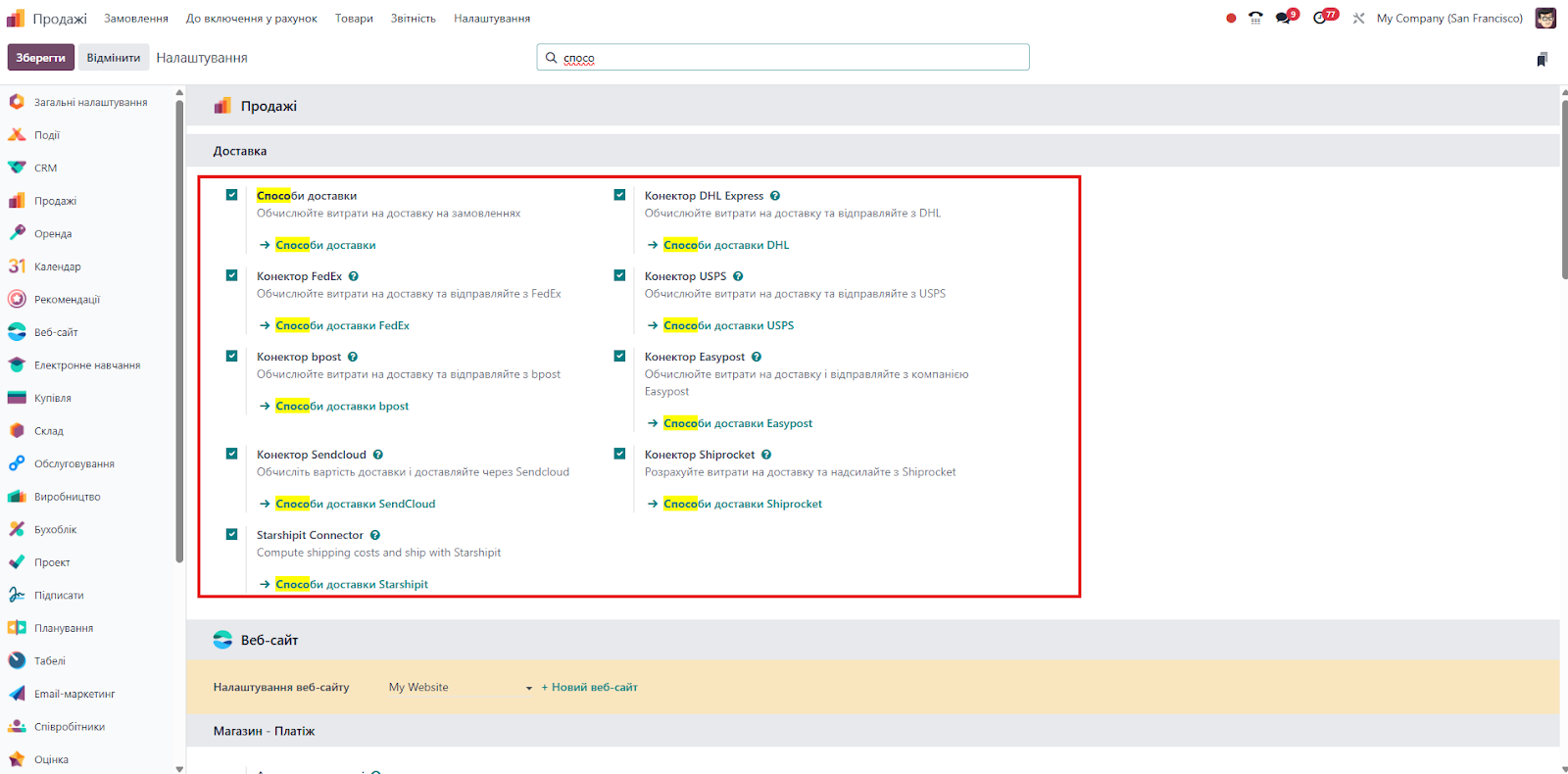The image size is (1568, 774).
Task: Click the red recording indicator icon
Action: point(1231,19)
